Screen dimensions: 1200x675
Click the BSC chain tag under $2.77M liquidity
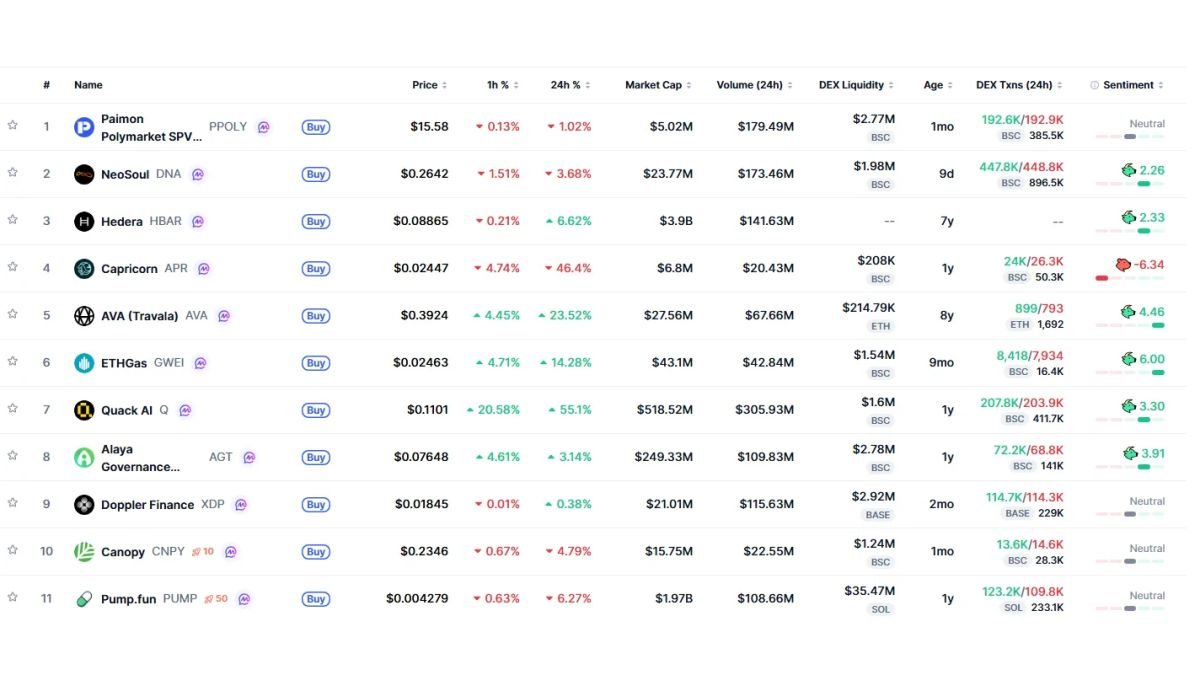pos(880,137)
